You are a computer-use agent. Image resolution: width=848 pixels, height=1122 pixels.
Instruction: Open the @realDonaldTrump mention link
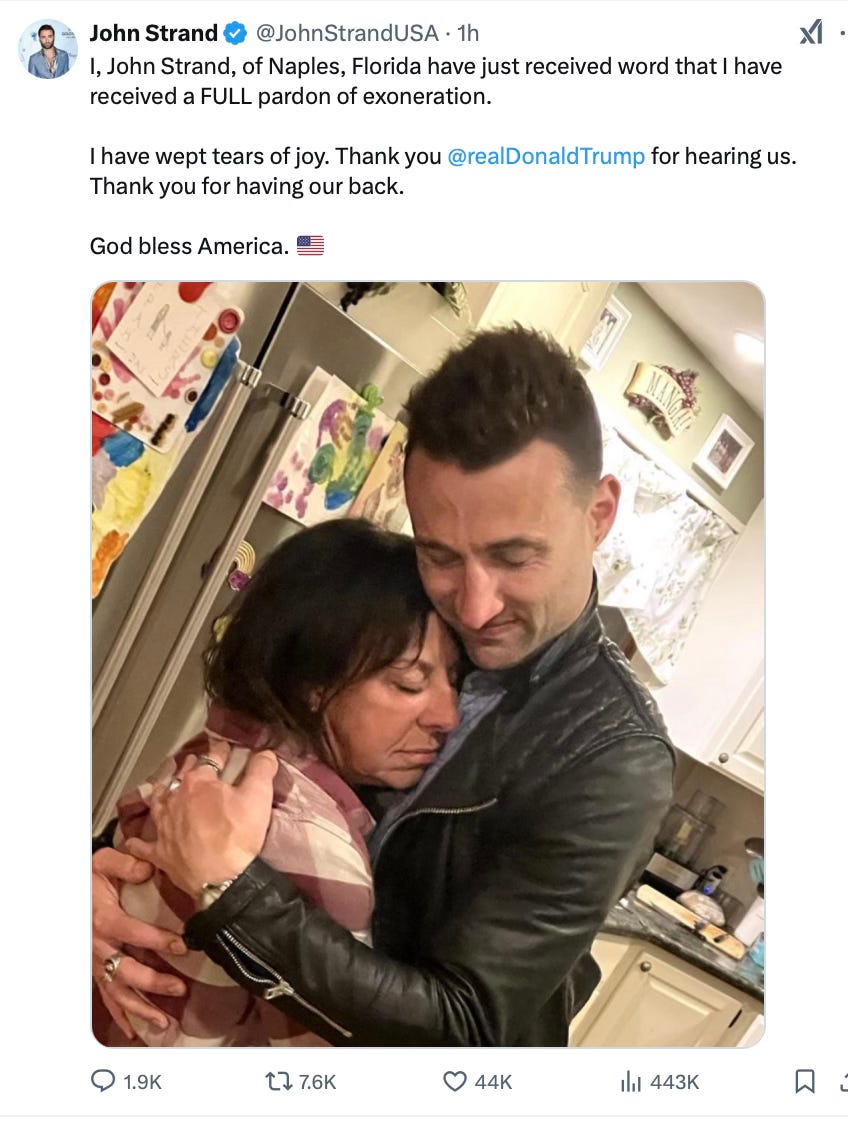tap(545, 156)
